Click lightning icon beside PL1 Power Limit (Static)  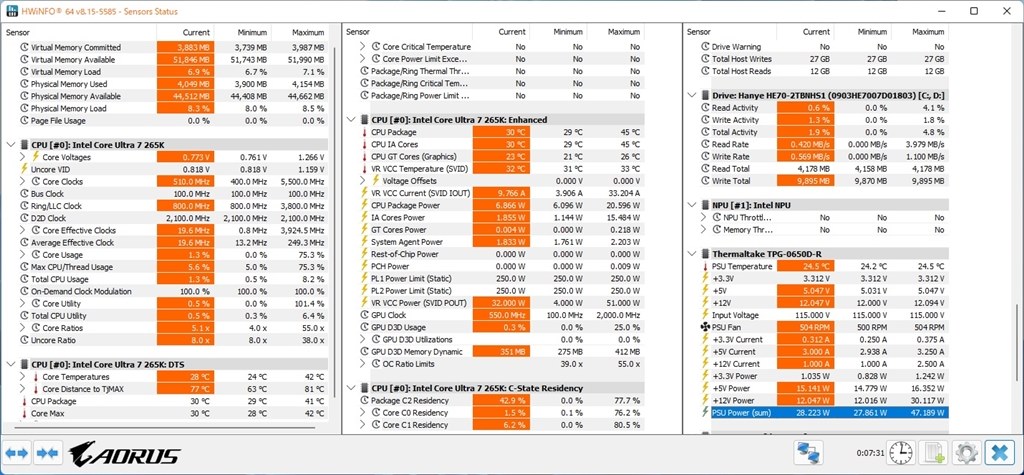point(364,278)
